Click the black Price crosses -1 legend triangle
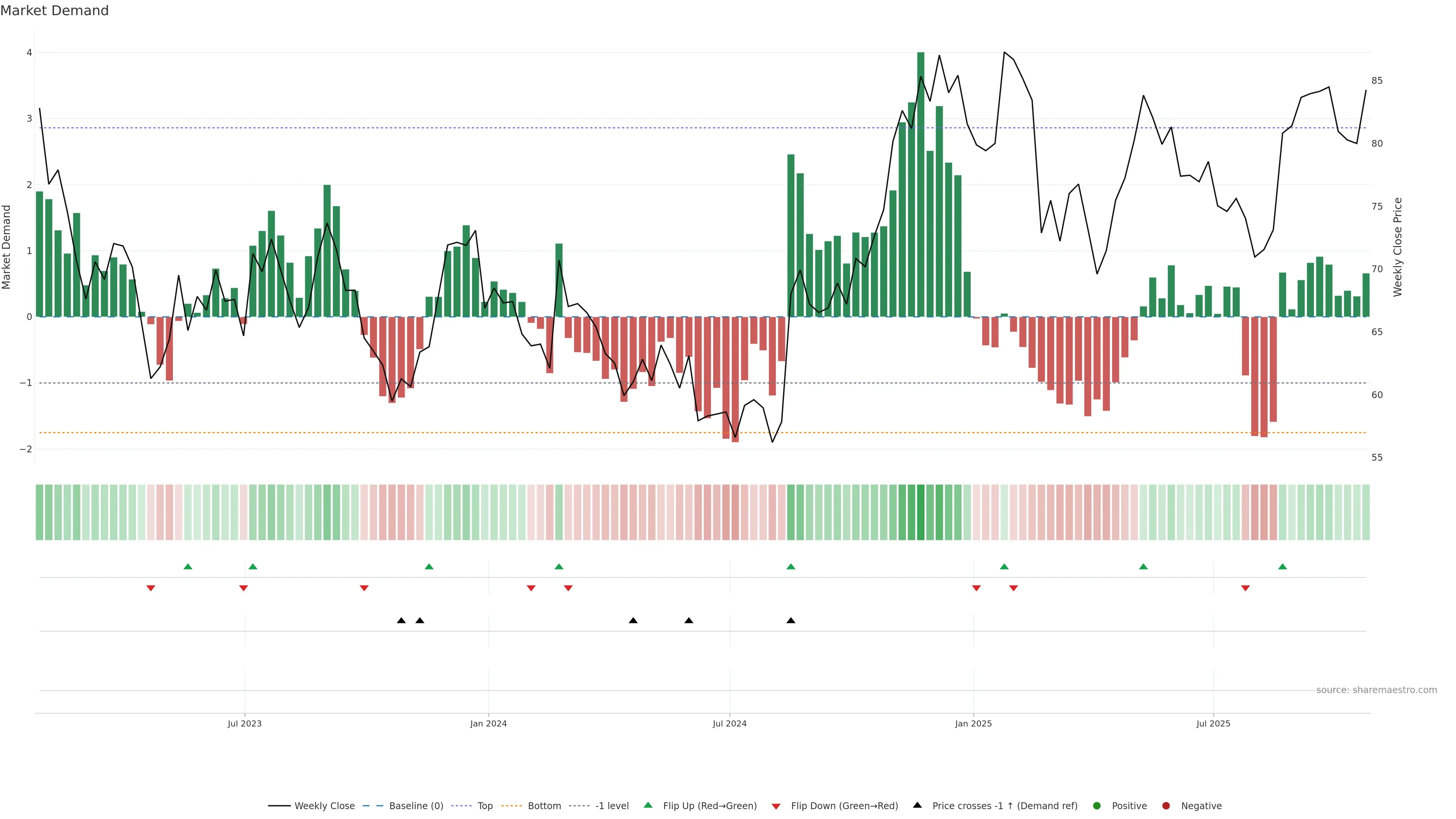 [x=917, y=805]
